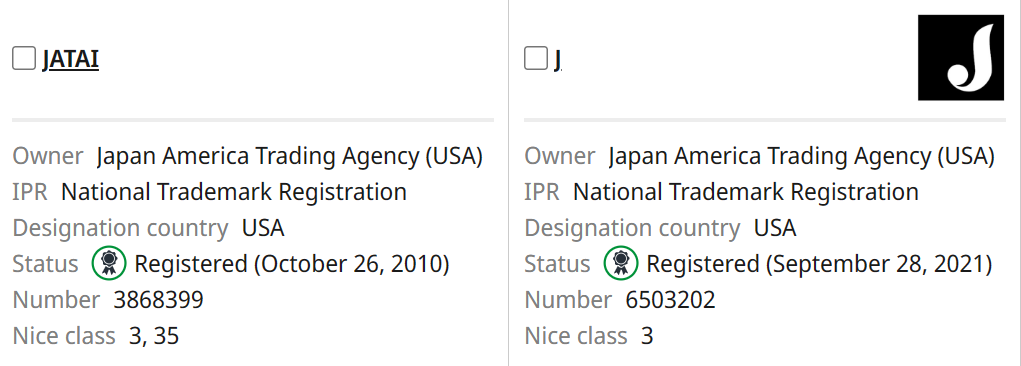View the black J logo thumbnail
The height and width of the screenshot is (366, 1021).
[x=961, y=57]
